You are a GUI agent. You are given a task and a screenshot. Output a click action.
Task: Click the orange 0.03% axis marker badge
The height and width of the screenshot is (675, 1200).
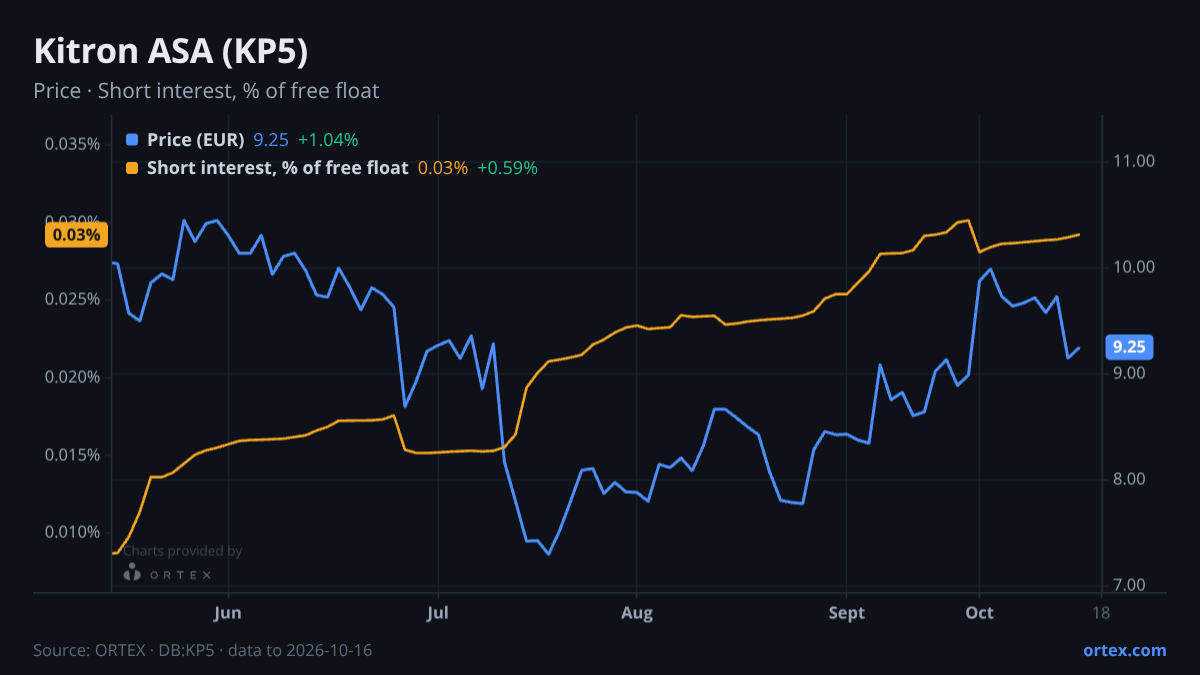point(76,235)
